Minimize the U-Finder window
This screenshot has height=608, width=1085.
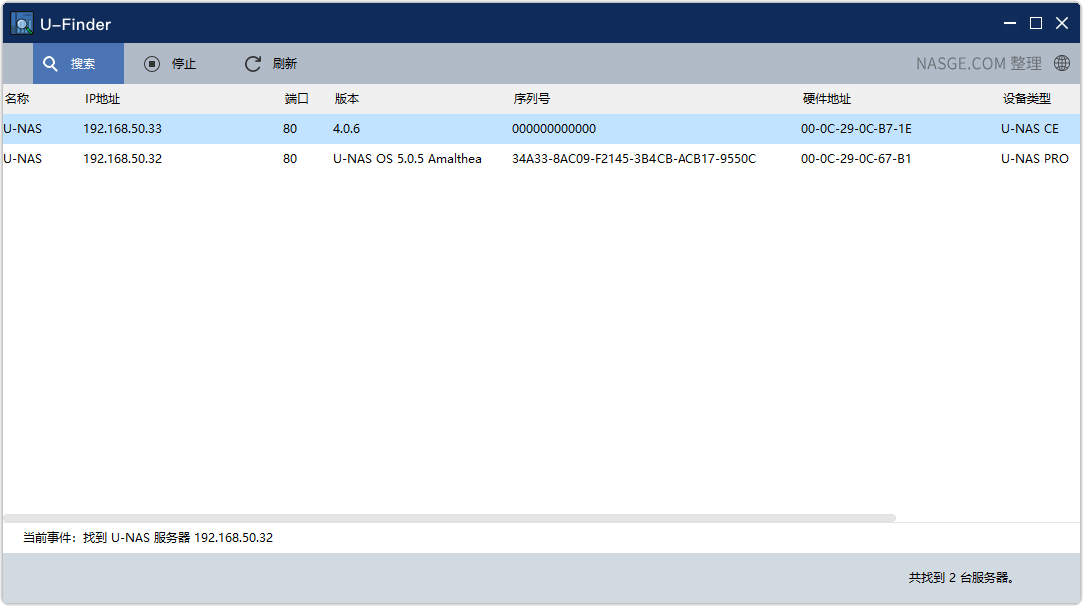click(x=1010, y=24)
